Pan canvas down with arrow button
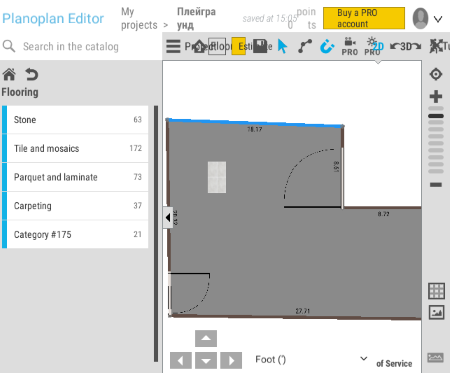 tap(206, 360)
